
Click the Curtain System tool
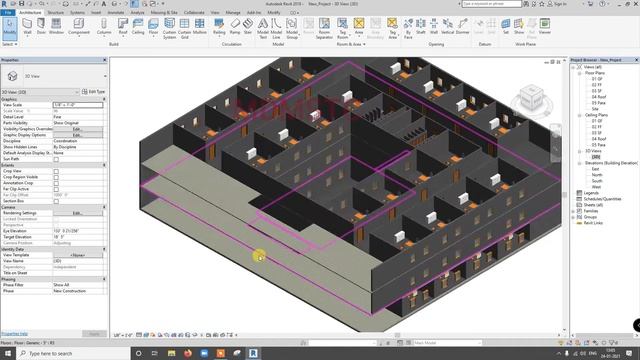[169, 28]
